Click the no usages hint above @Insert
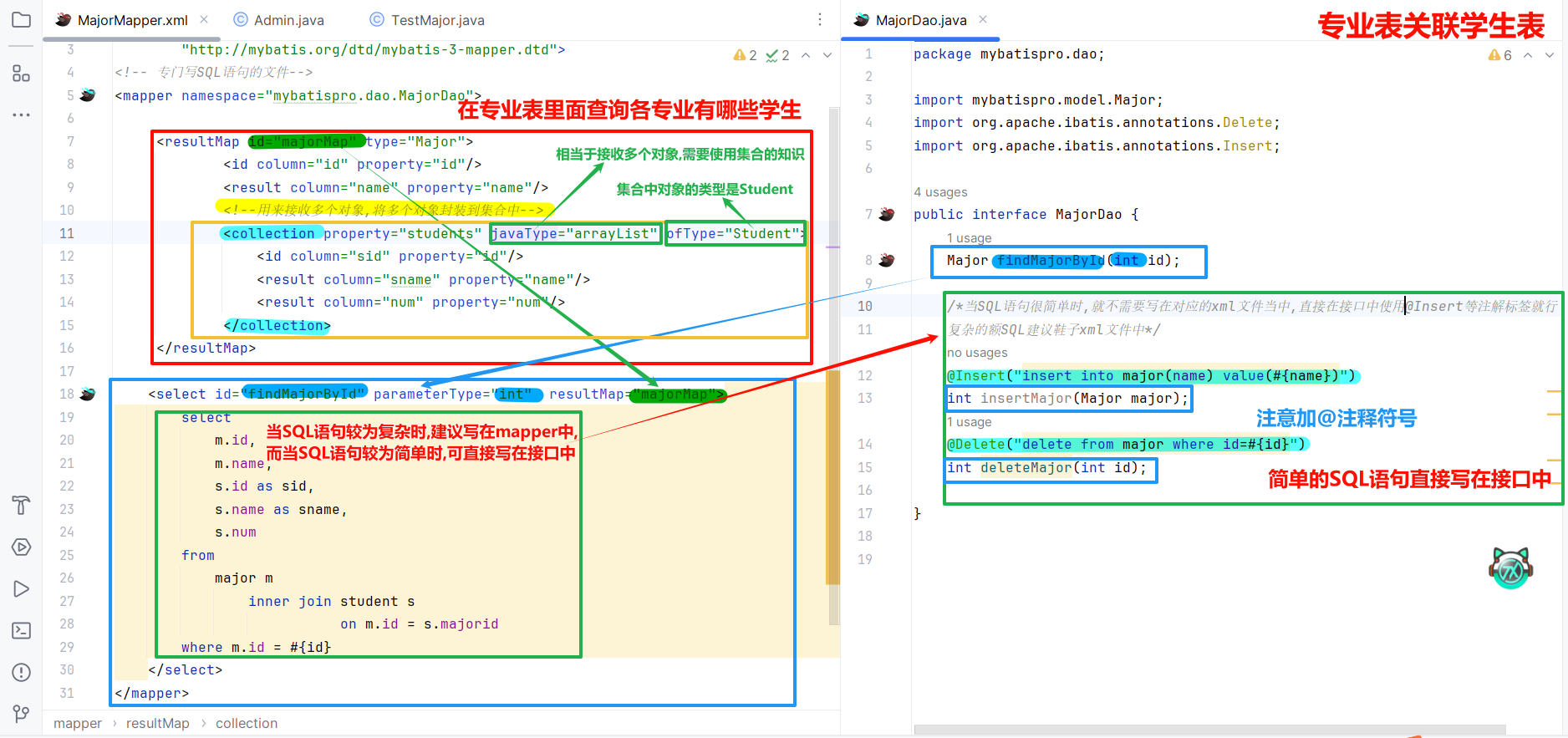 coord(977,353)
